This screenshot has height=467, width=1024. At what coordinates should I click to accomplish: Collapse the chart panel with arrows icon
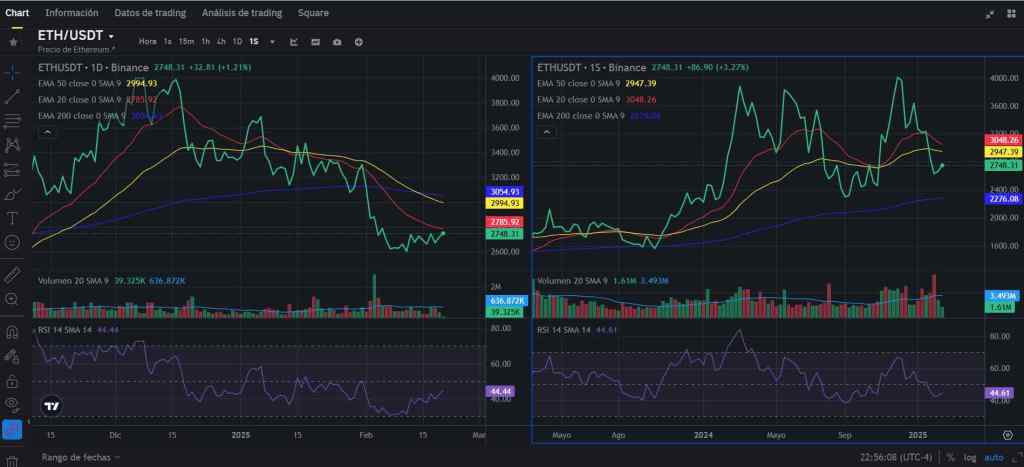[990, 14]
